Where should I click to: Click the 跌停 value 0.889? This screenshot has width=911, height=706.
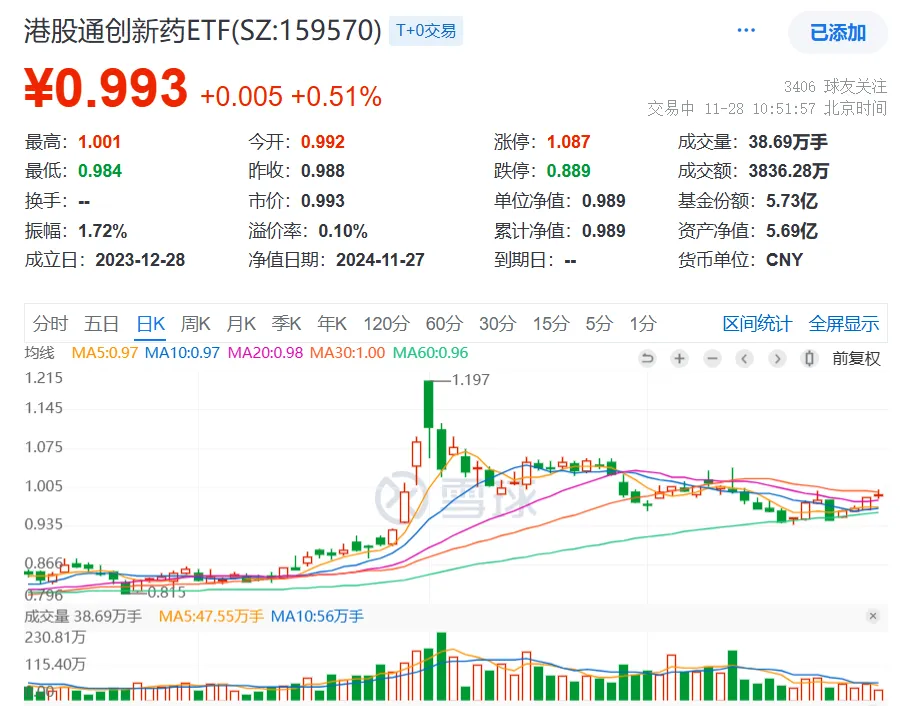click(x=568, y=171)
